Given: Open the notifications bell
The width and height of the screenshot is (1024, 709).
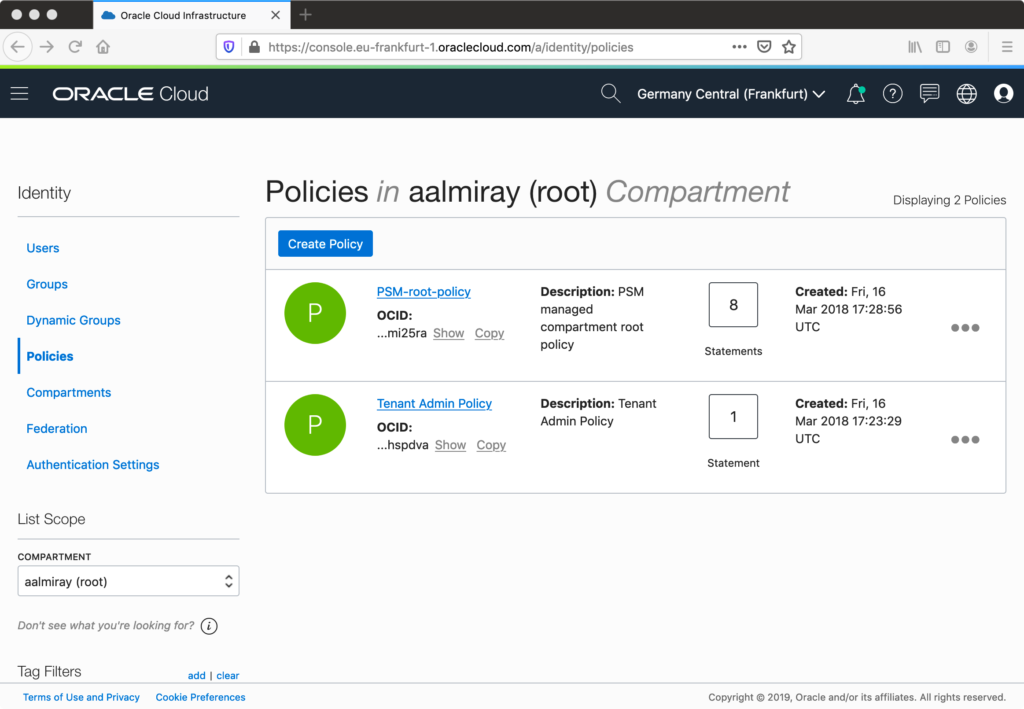Looking at the screenshot, I should [855, 93].
